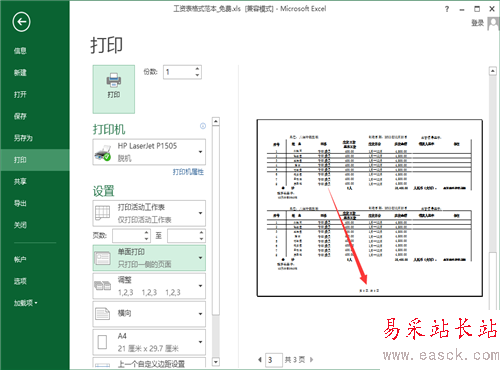Click the collate pages icon
This screenshot has width=500, height=370.
pos(102,286)
